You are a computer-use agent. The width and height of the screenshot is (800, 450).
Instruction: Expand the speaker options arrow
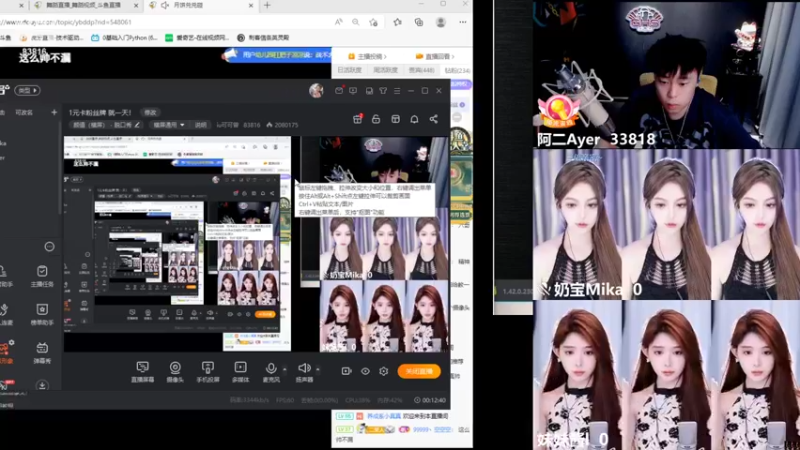coord(318,368)
